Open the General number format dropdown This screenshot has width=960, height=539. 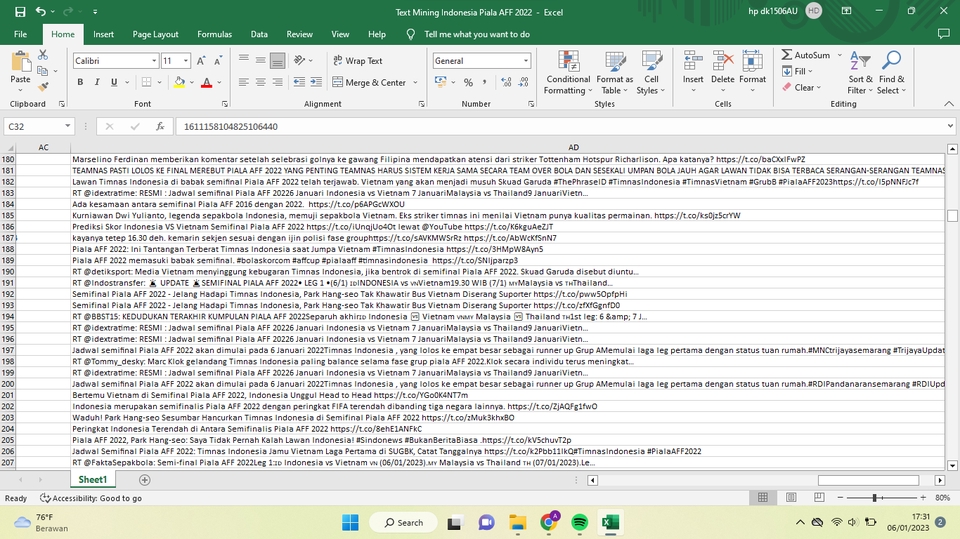point(525,61)
